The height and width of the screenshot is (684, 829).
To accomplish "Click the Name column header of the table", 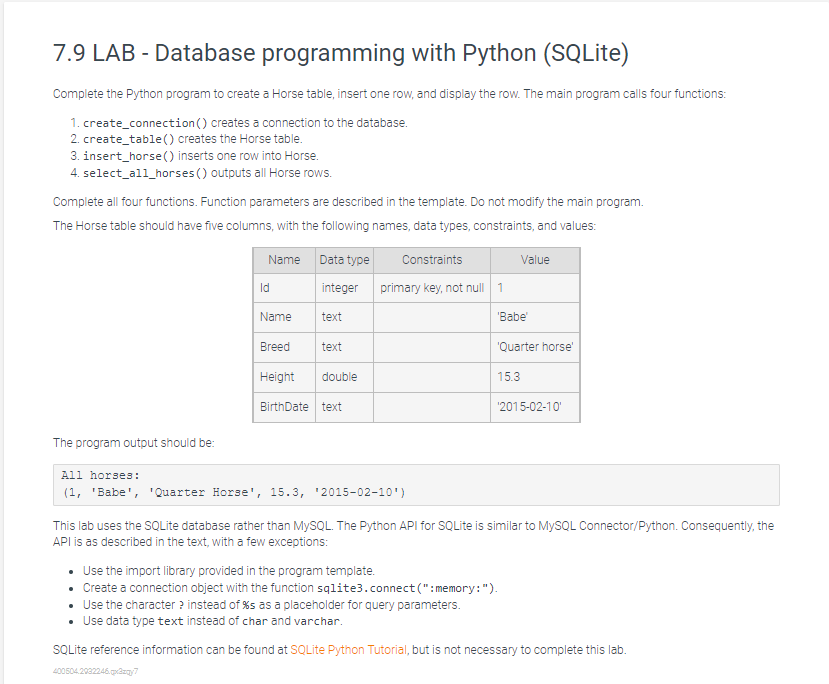I will pos(284,260).
